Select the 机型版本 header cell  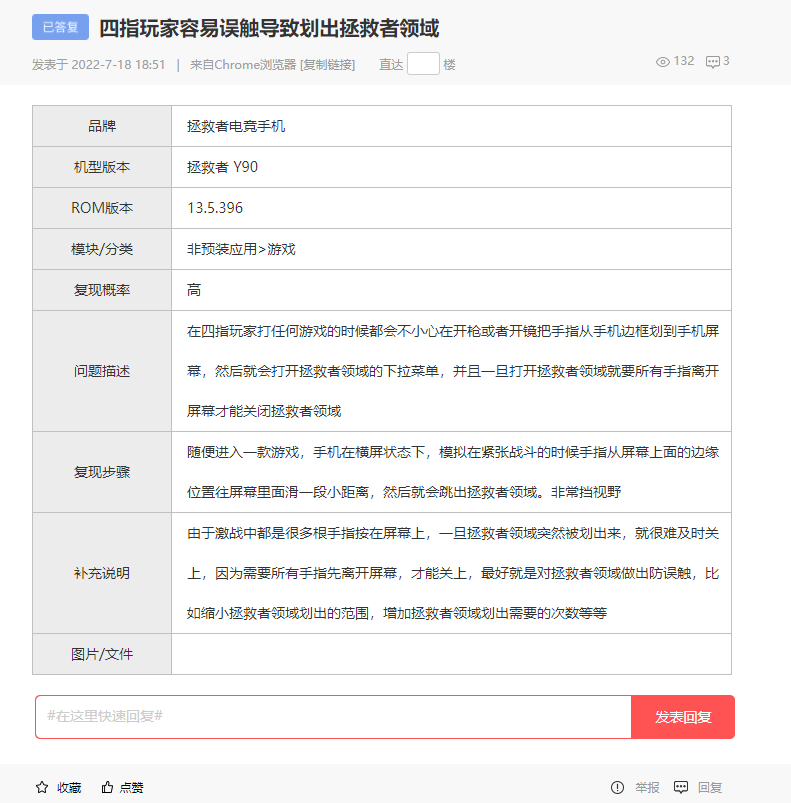click(x=102, y=167)
